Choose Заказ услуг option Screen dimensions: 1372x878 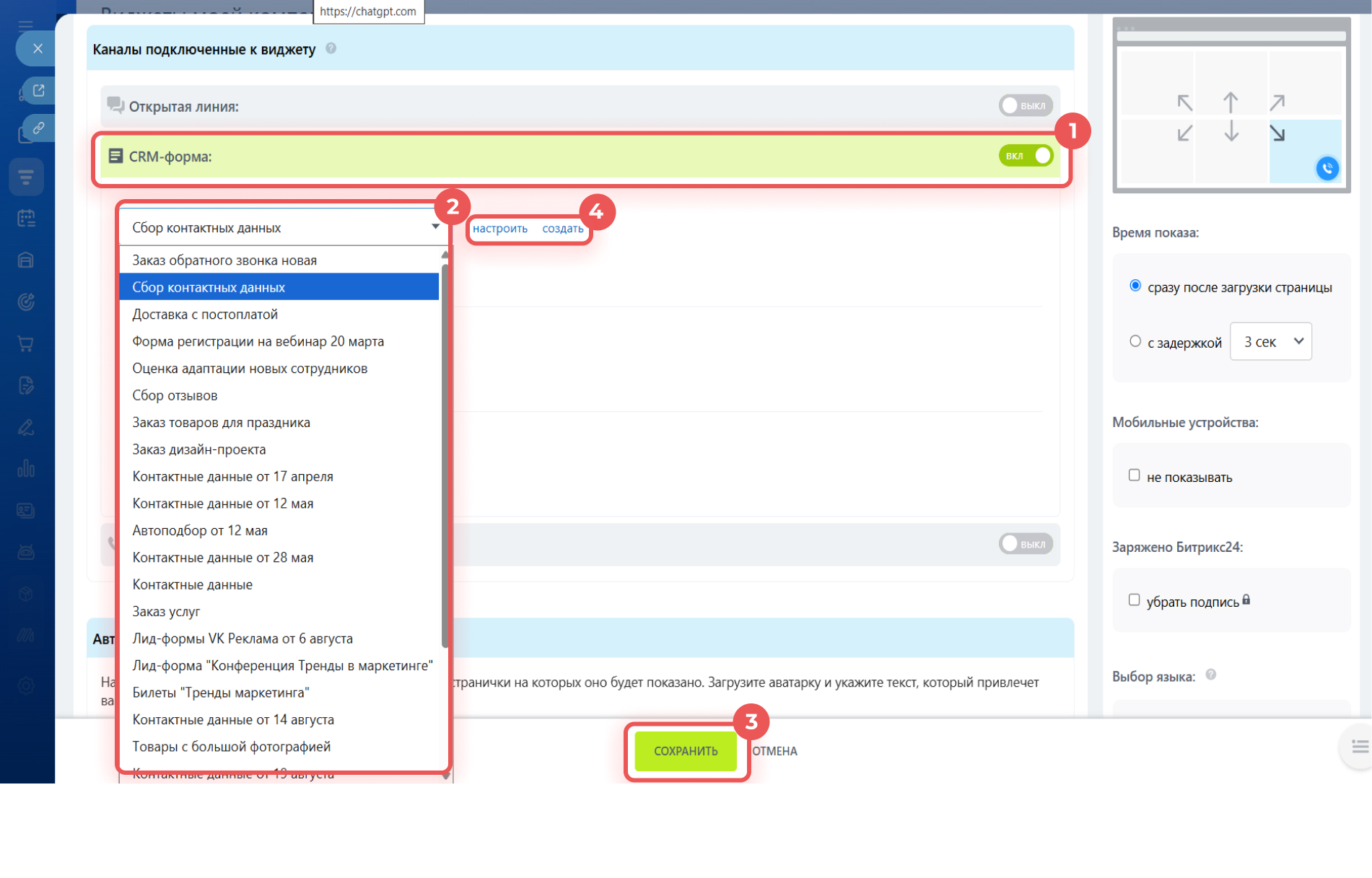279,612
